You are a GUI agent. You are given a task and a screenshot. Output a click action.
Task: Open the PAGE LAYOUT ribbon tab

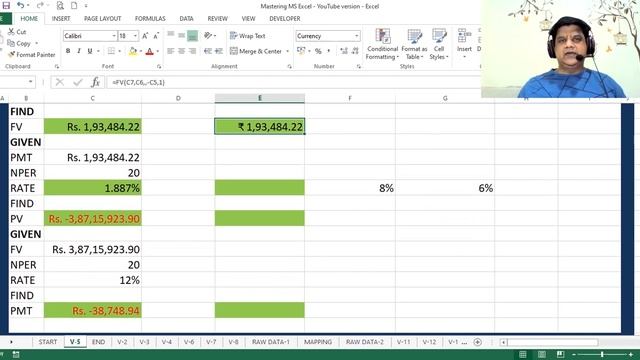point(102,19)
